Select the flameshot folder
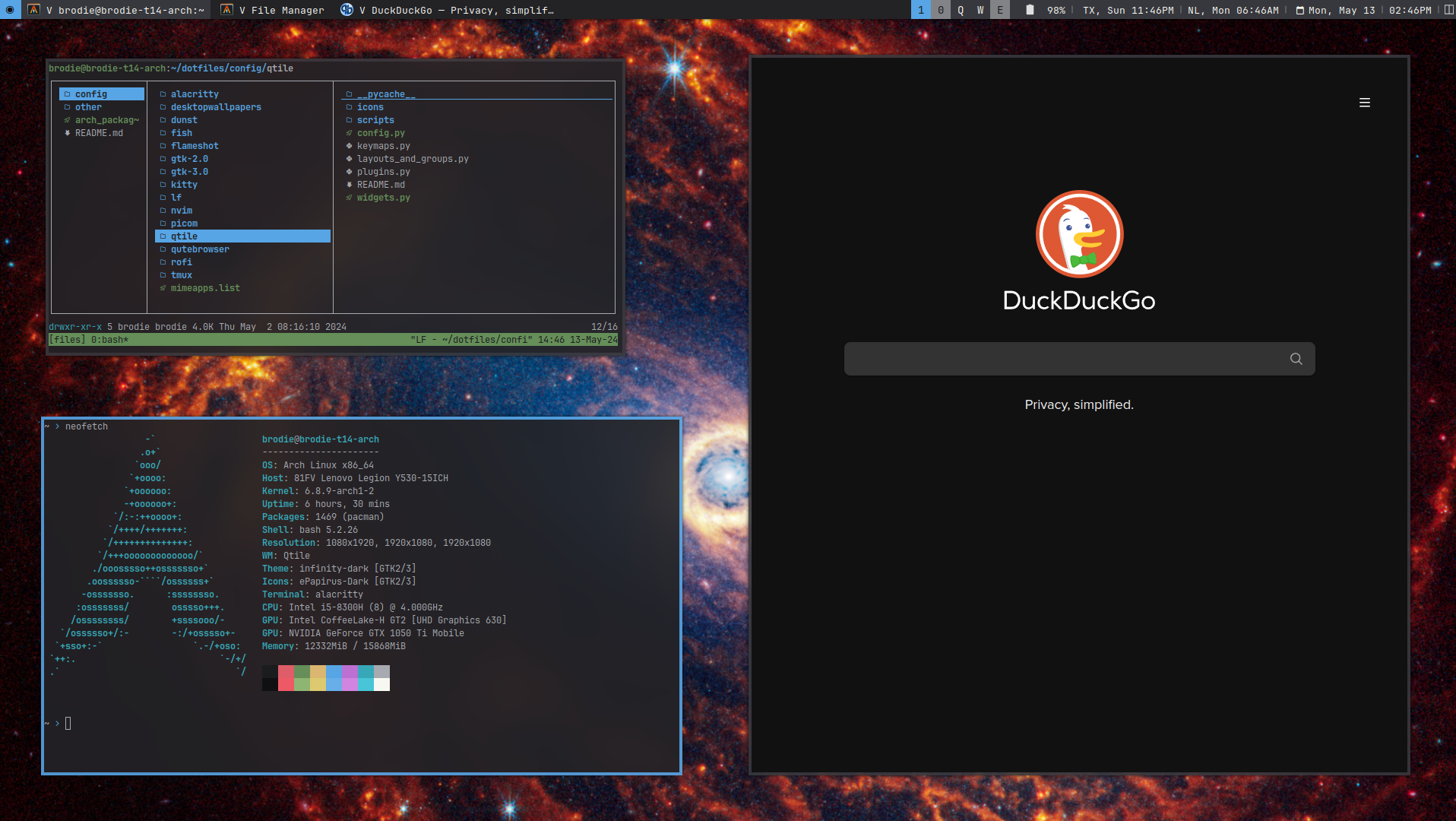The width and height of the screenshot is (1456, 821). coord(195,146)
